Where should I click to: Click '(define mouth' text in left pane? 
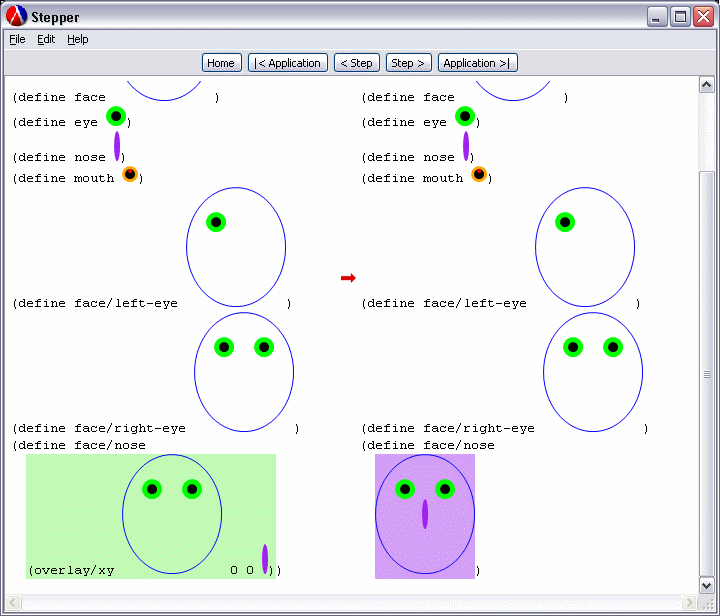point(63,178)
